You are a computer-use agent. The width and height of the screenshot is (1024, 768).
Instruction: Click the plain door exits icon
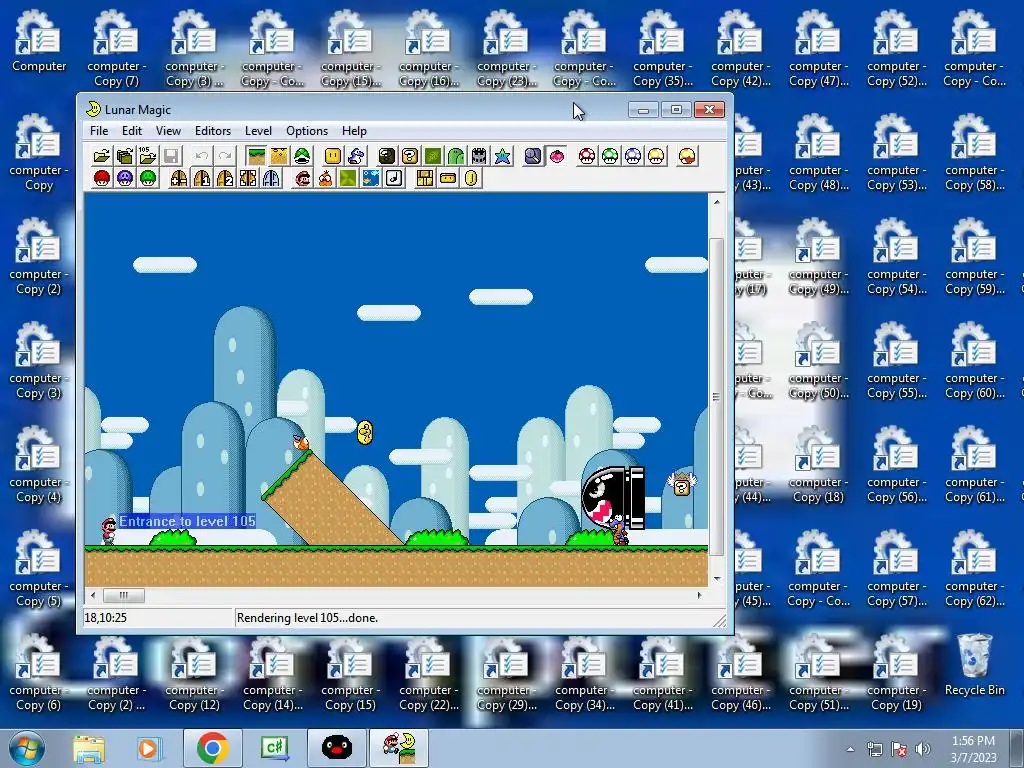(x=178, y=178)
